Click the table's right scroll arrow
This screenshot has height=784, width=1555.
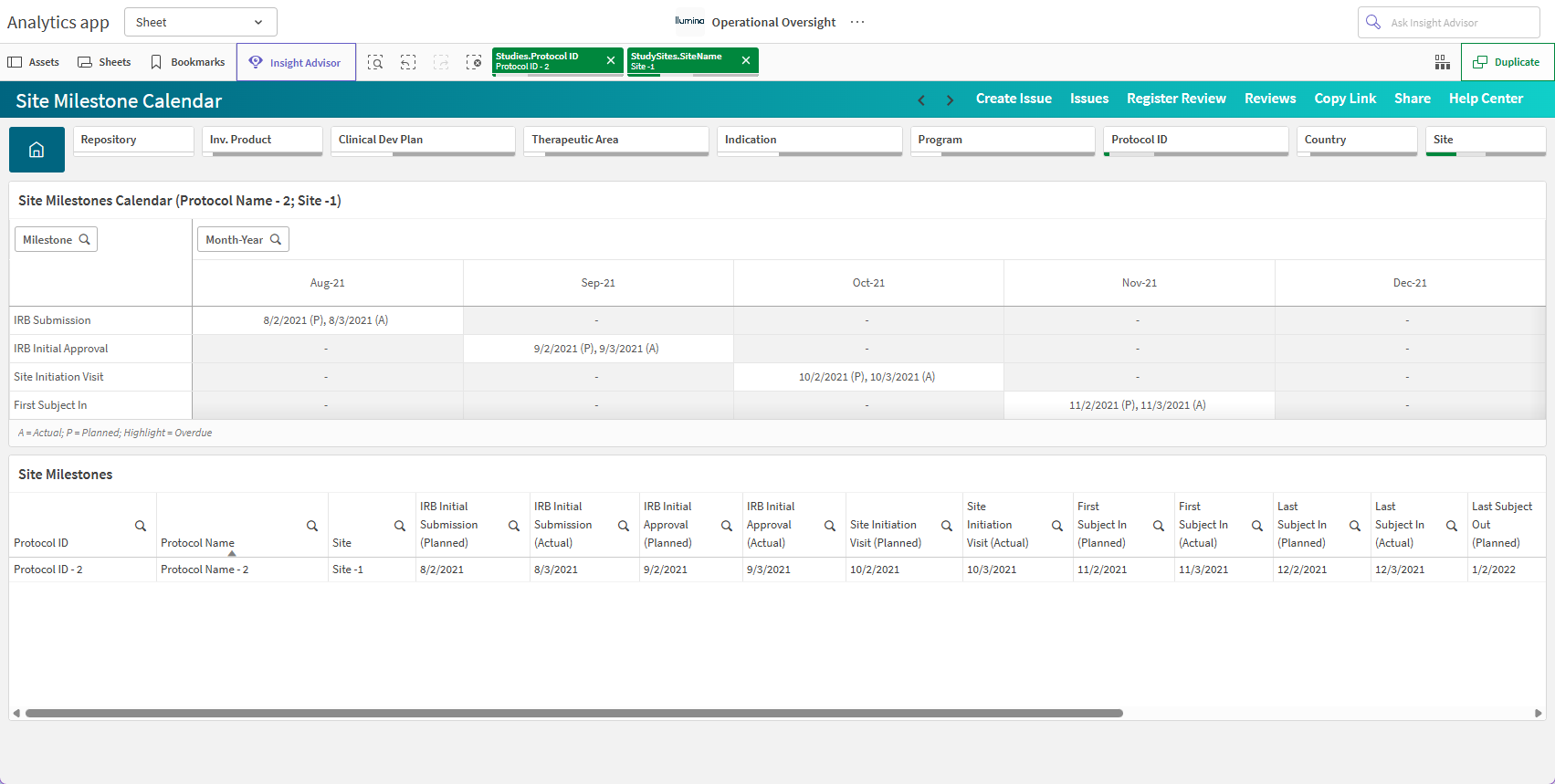pyautogui.click(x=1539, y=713)
